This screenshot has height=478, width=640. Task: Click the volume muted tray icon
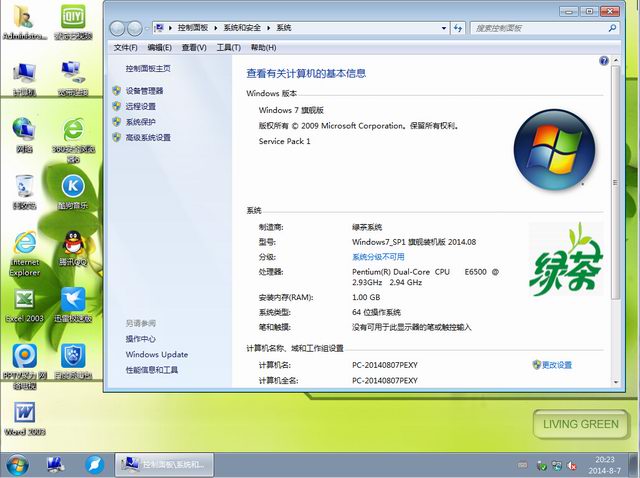(x=573, y=465)
